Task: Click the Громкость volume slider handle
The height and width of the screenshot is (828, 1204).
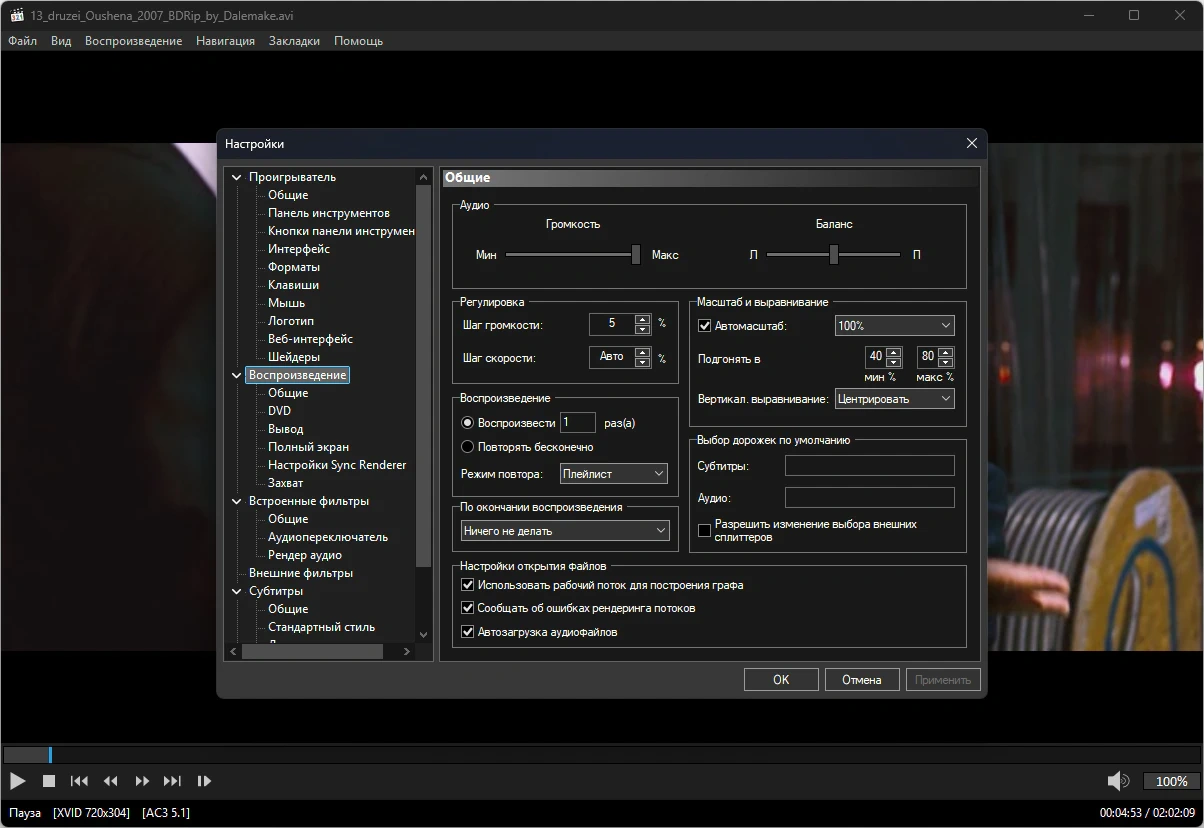Action: click(636, 255)
